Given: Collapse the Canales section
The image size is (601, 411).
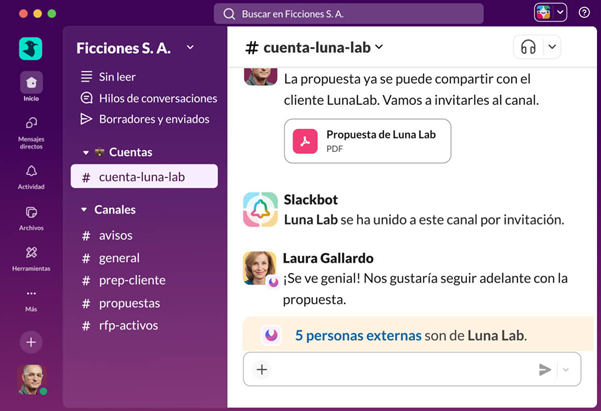Looking at the screenshot, I should coord(84,210).
